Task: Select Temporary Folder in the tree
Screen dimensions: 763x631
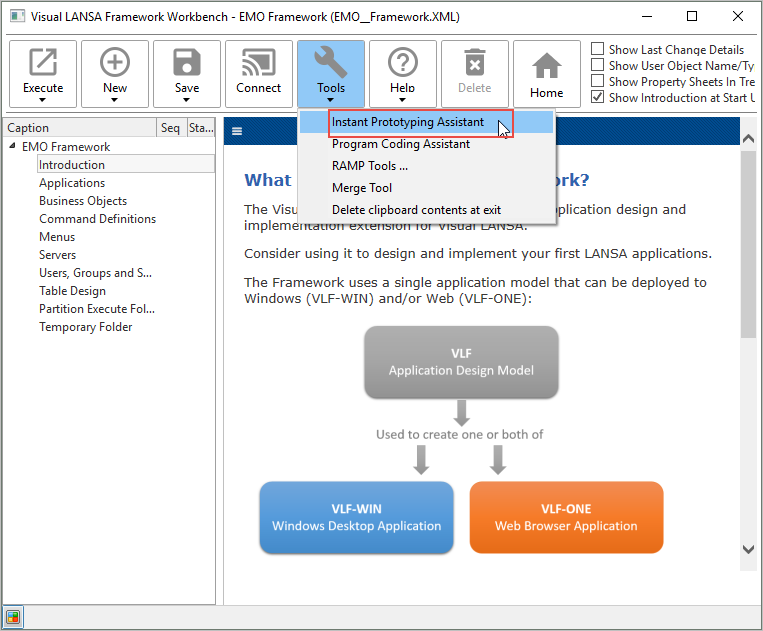Action: [86, 326]
